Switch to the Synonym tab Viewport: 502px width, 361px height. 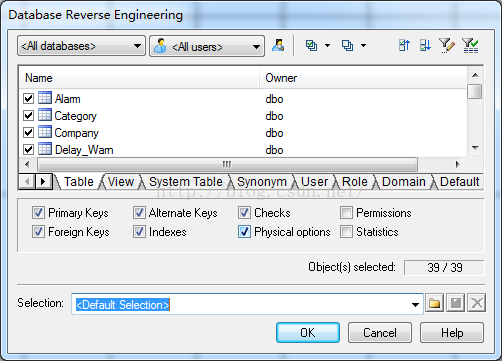click(x=262, y=182)
